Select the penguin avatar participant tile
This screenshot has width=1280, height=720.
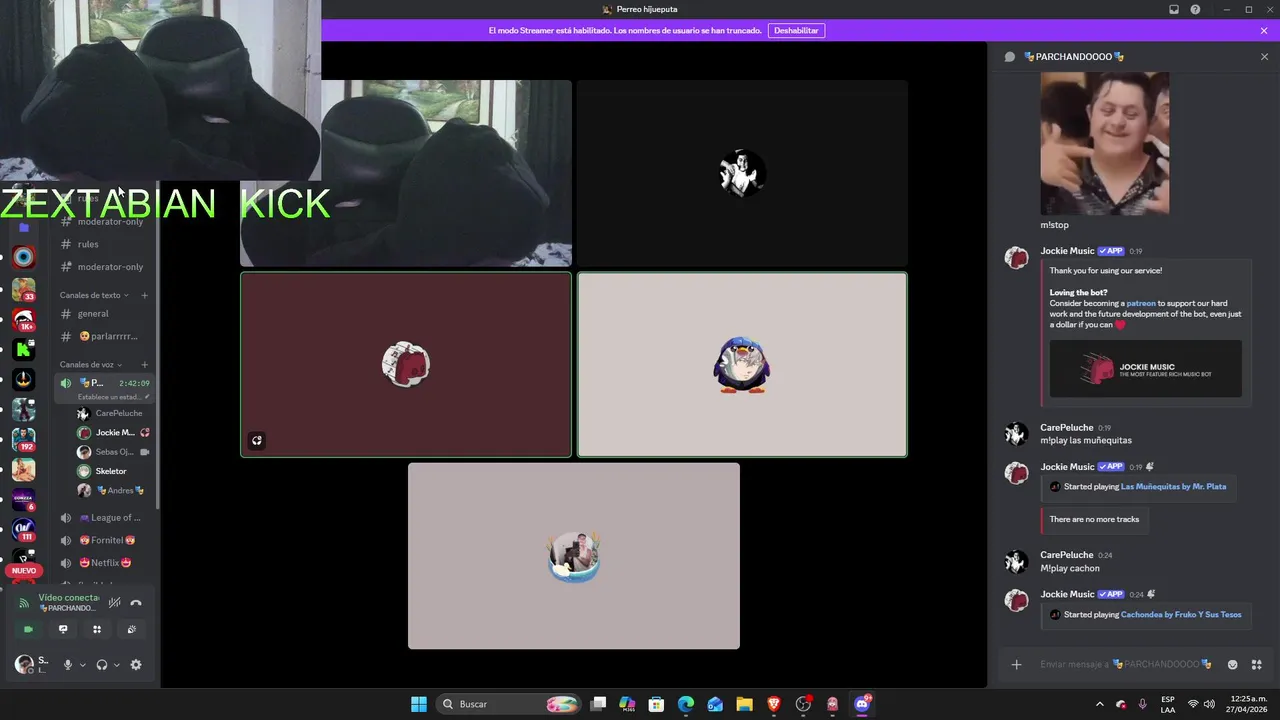point(742,365)
